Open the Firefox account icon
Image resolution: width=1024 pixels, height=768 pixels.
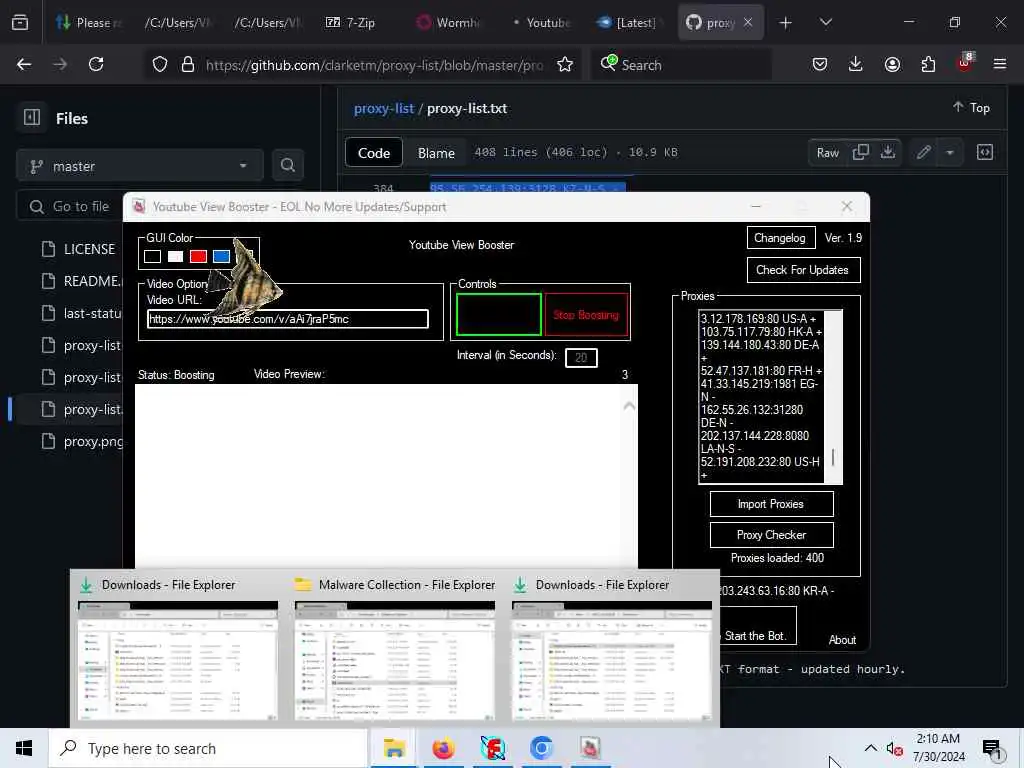pos(892,64)
